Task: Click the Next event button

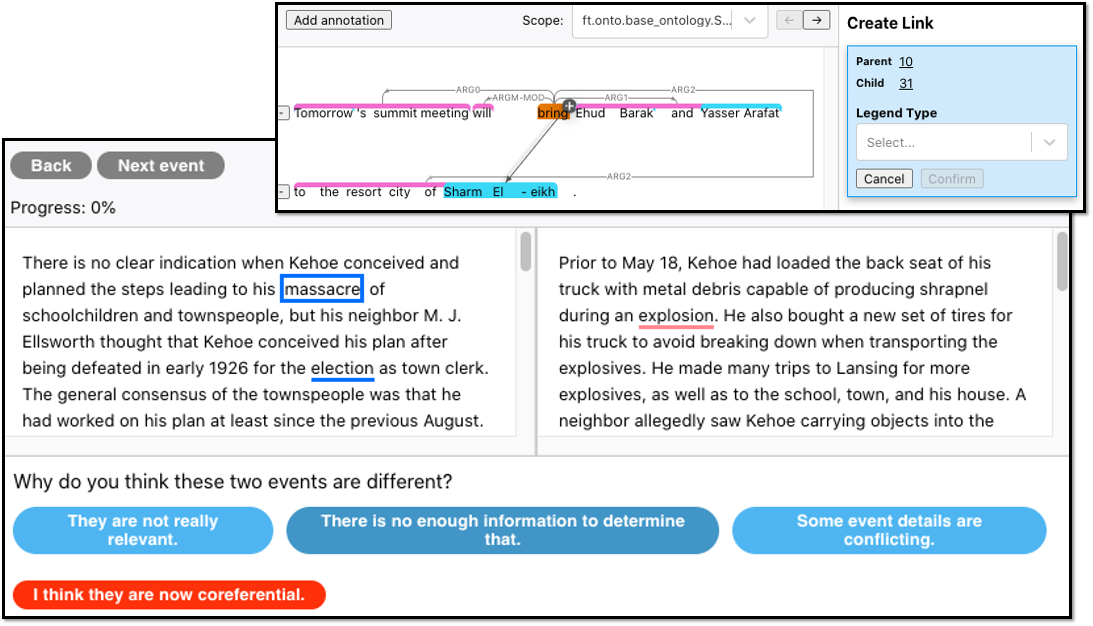Action: point(161,165)
